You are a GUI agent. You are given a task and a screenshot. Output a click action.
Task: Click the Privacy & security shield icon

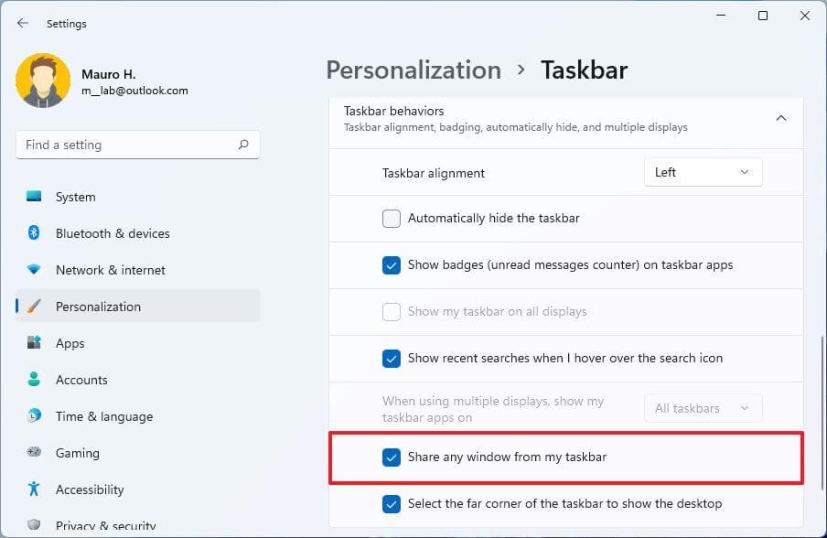[x=34, y=525]
